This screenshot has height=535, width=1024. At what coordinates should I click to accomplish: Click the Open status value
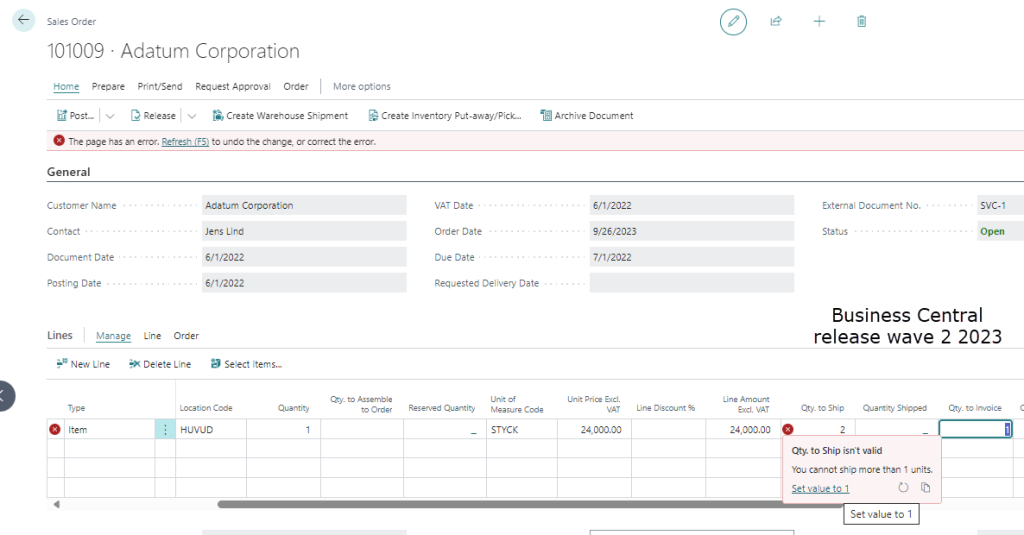click(x=992, y=231)
